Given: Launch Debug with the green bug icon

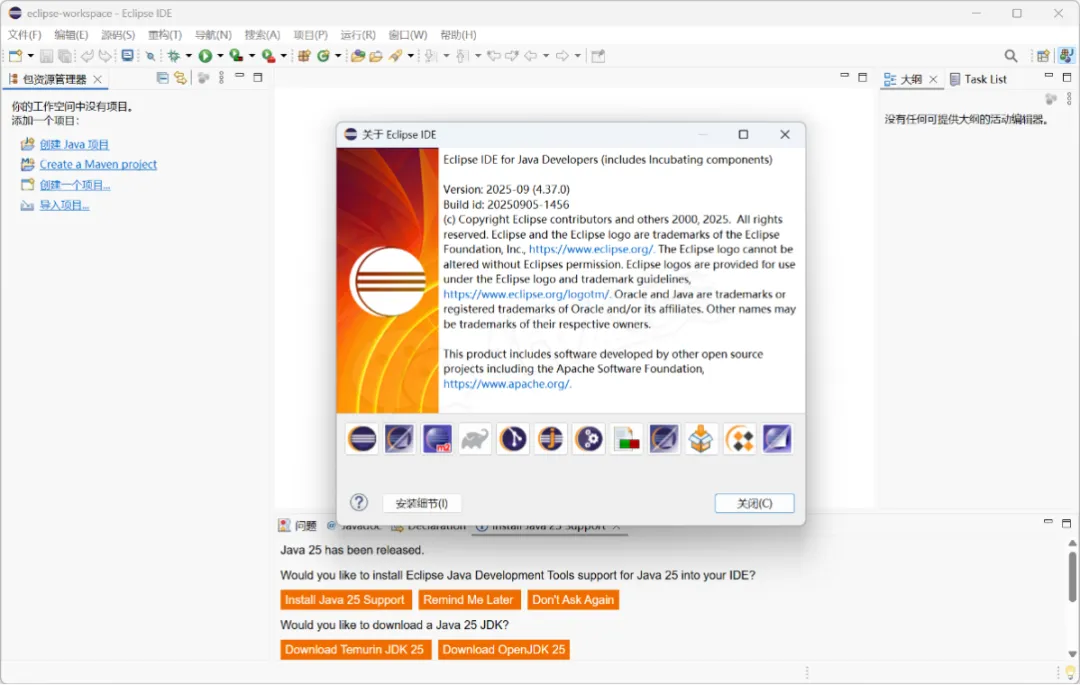Looking at the screenshot, I should [x=174, y=56].
